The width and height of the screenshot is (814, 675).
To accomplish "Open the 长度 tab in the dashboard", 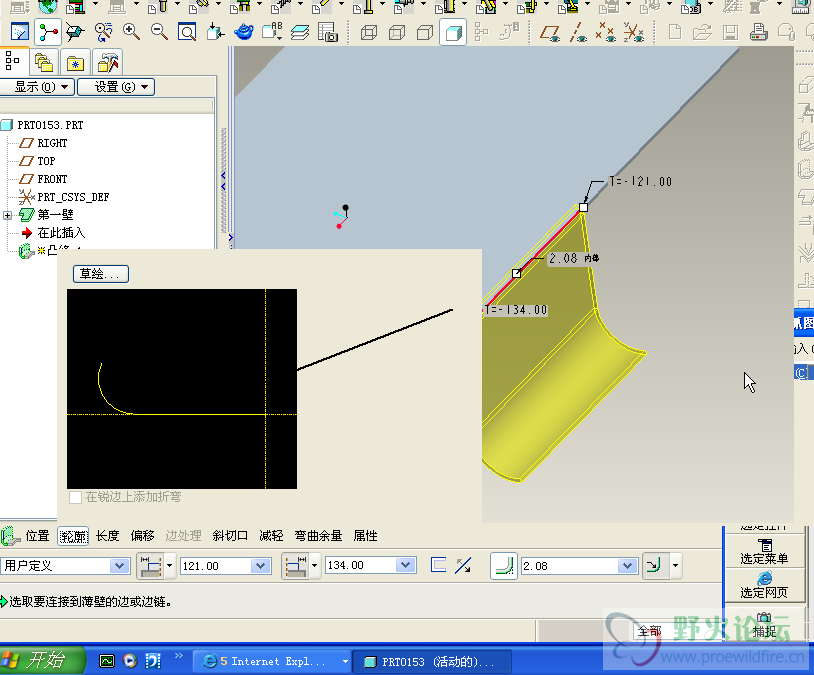I will 107,536.
